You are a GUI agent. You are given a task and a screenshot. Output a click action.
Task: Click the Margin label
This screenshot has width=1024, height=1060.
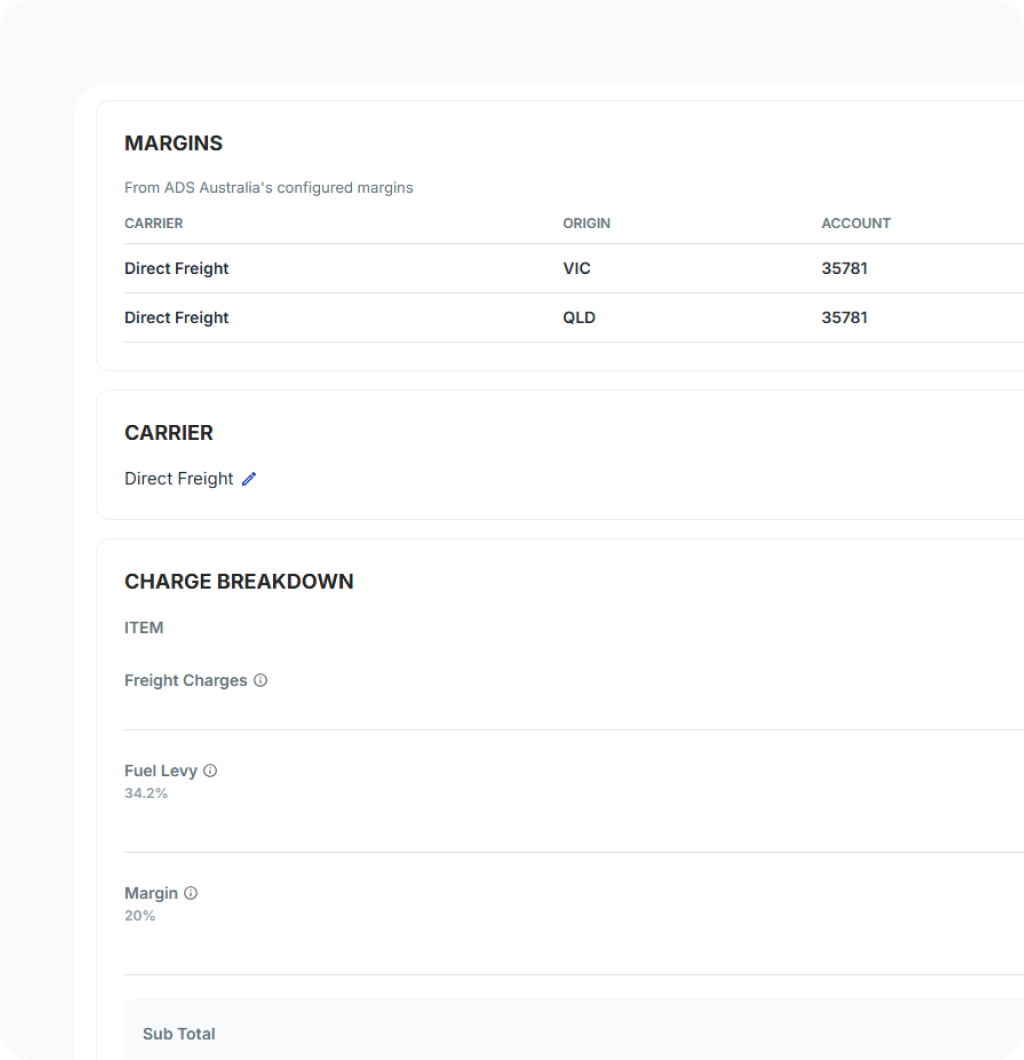point(151,893)
